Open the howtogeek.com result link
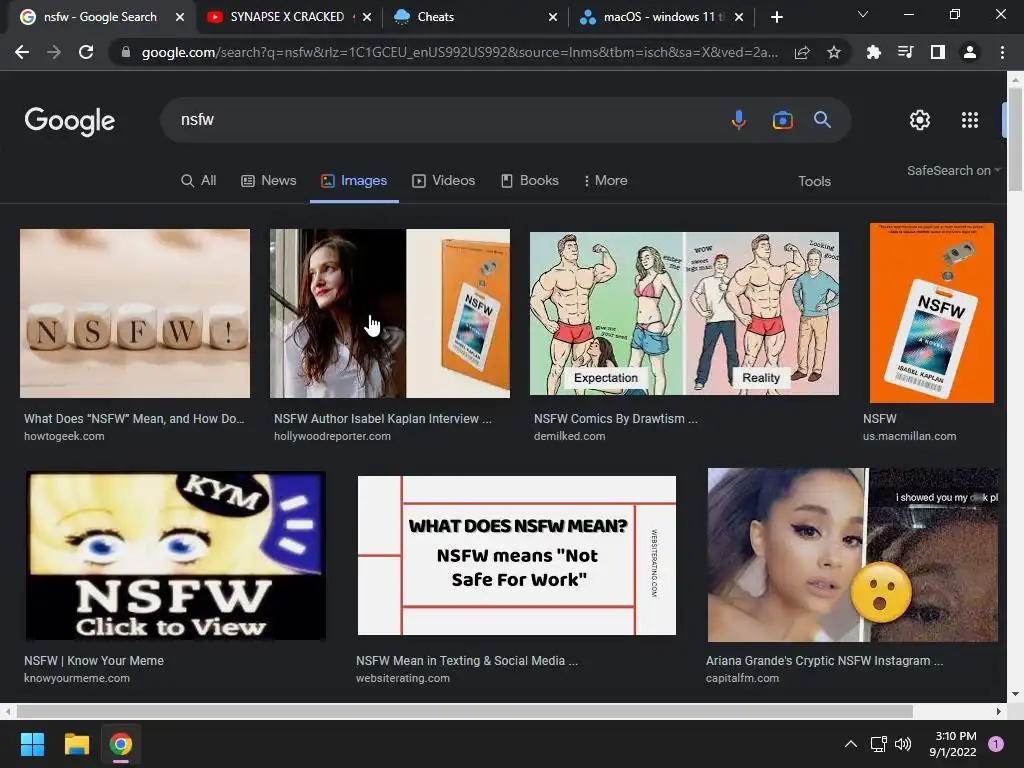 point(64,436)
